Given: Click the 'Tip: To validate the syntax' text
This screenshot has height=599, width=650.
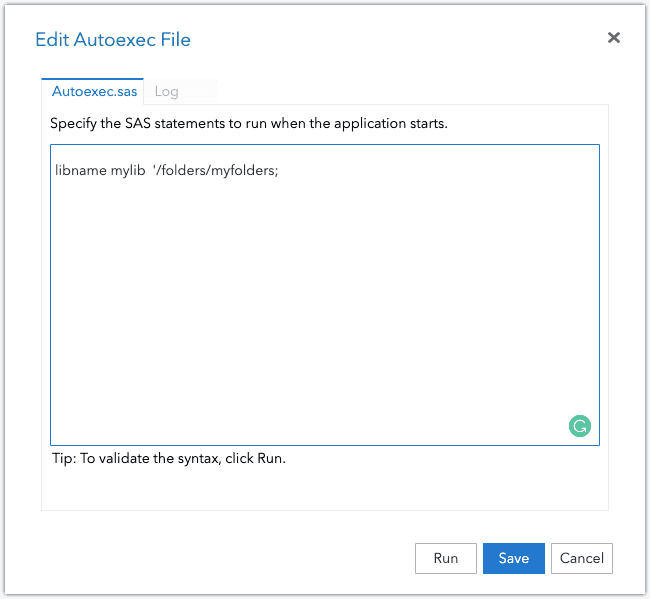Looking at the screenshot, I should point(168,459).
